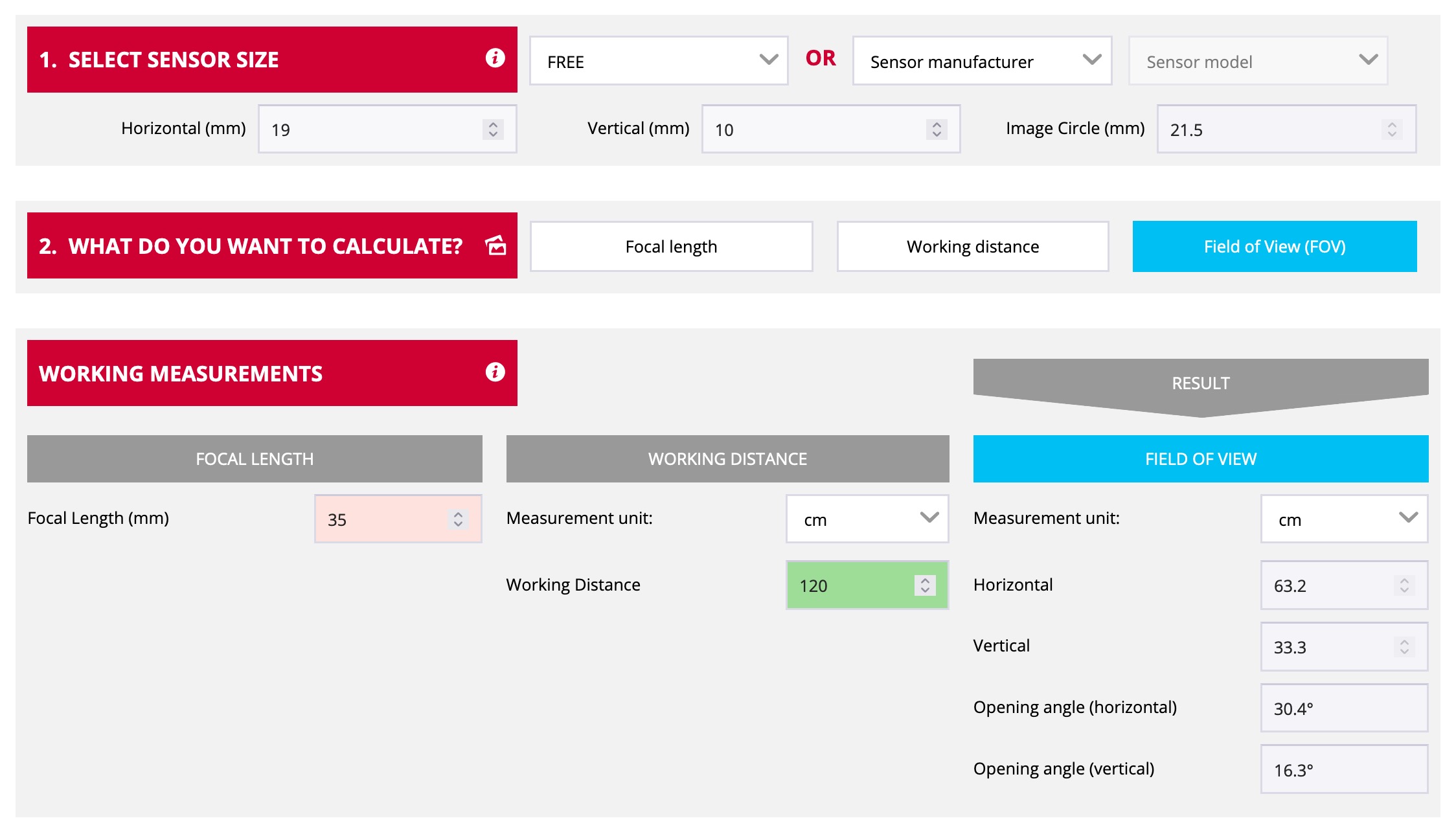
Task: Click the 'Focal Length (mm)' label
Action: point(98,518)
